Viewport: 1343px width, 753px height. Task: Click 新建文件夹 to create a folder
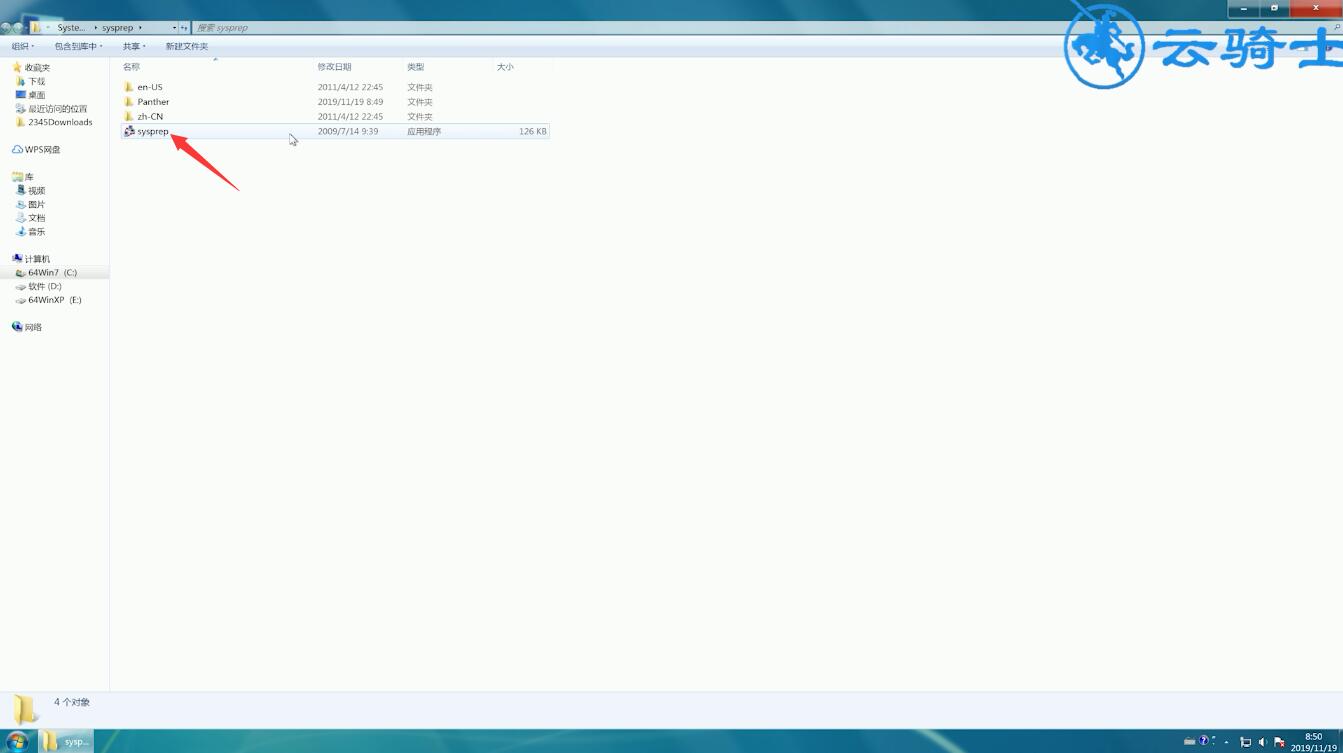pyautogui.click(x=187, y=46)
